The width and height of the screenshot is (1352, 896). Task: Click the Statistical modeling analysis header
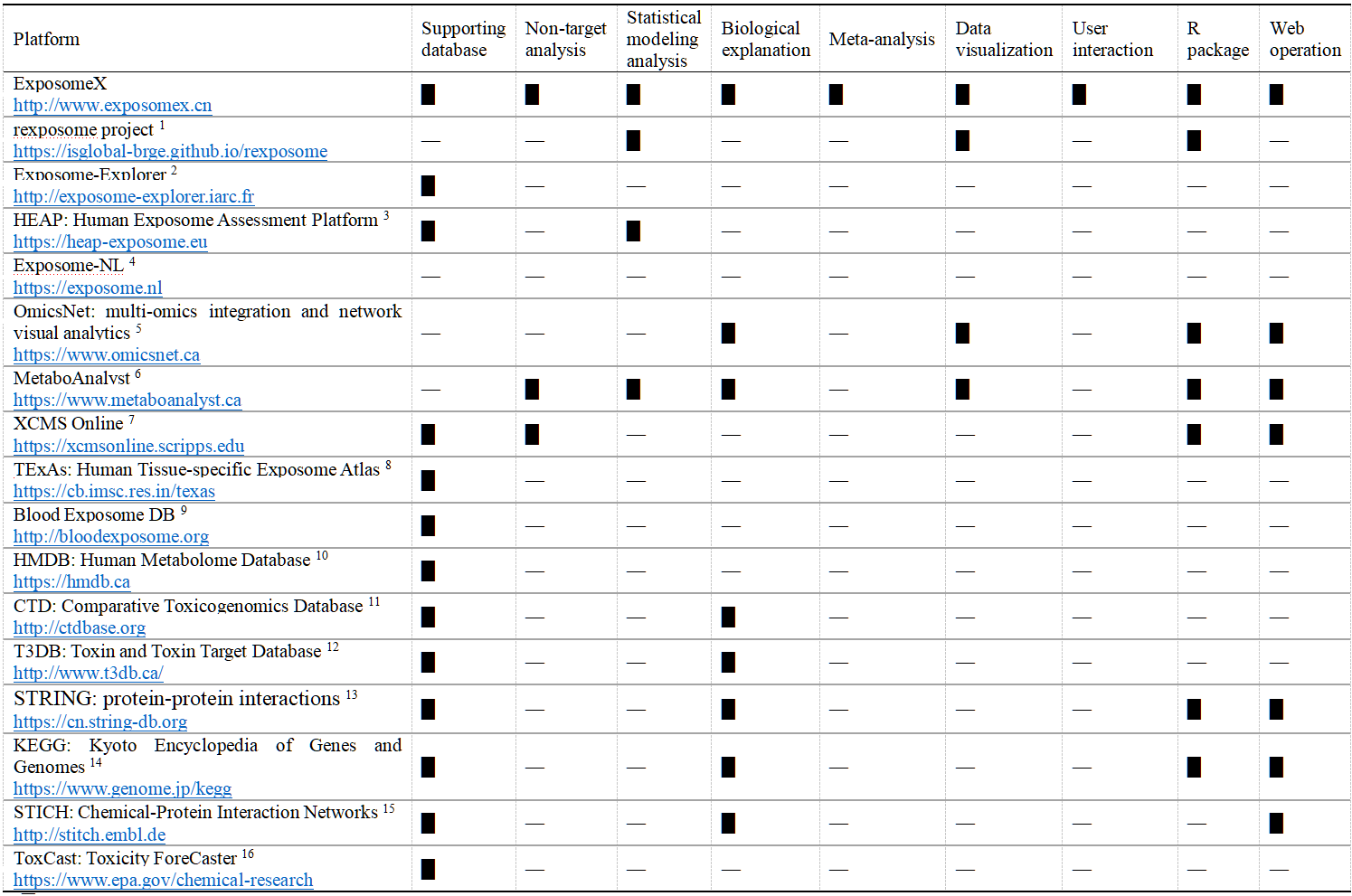[664, 39]
